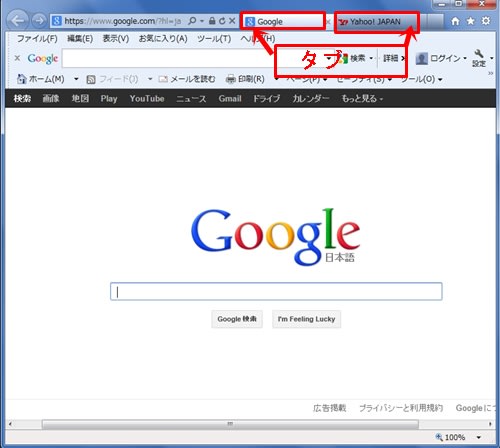Open the IE Tools gear icon
Image resolution: width=500 pixels, height=448 pixels.
pyautogui.click(x=486, y=21)
